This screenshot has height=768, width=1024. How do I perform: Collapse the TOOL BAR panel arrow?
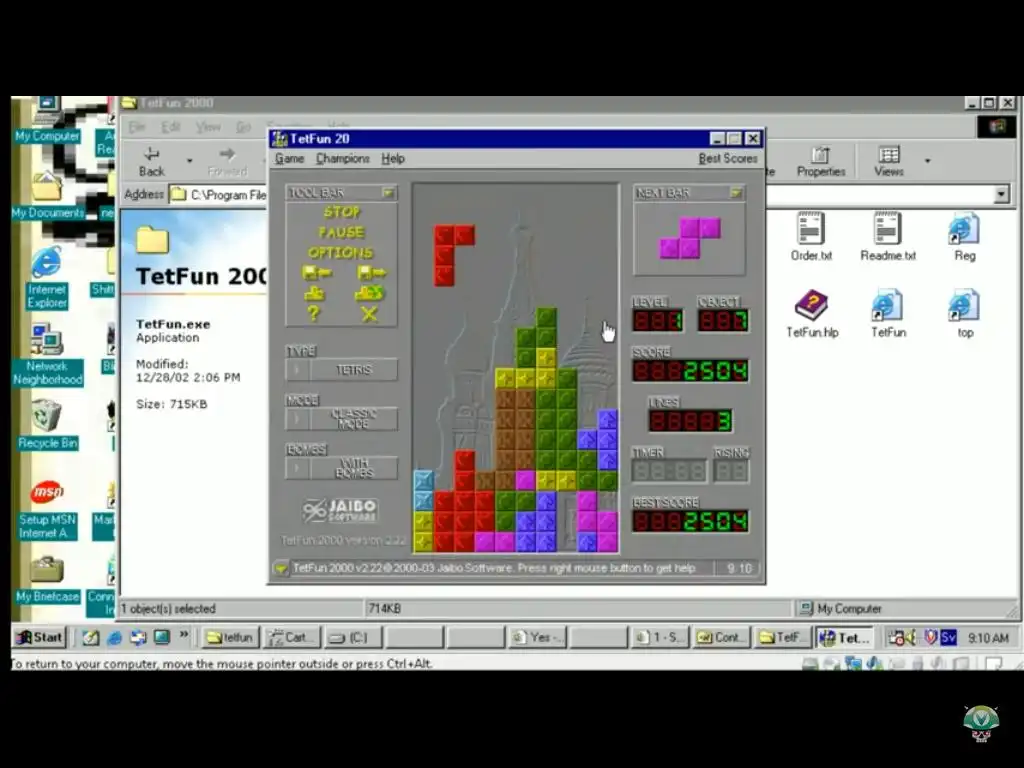tap(389, 193)
